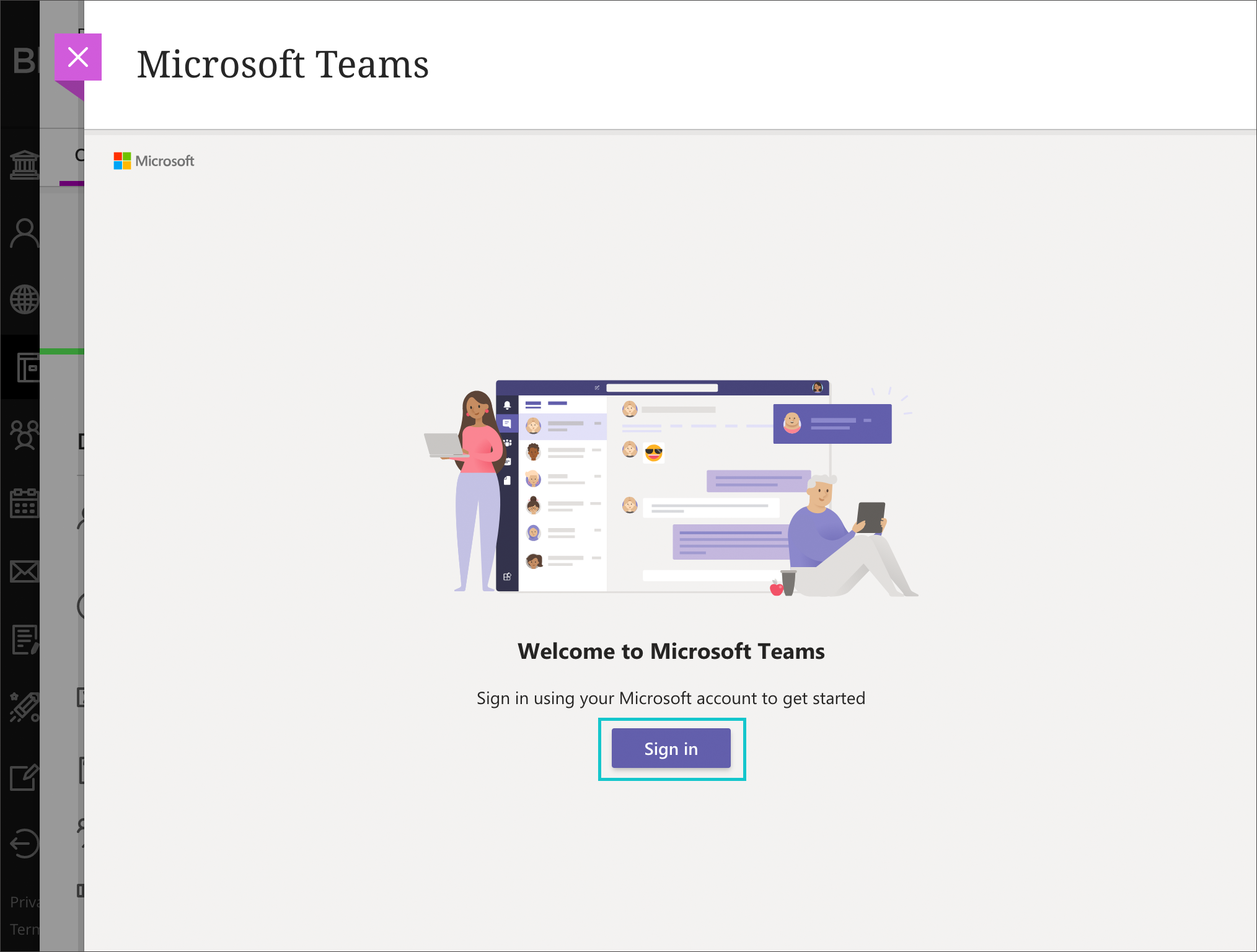This screenshot has height=952, width=1257.
Task: Select the Courses icon in sidebar
Action: tap(27, 368)
